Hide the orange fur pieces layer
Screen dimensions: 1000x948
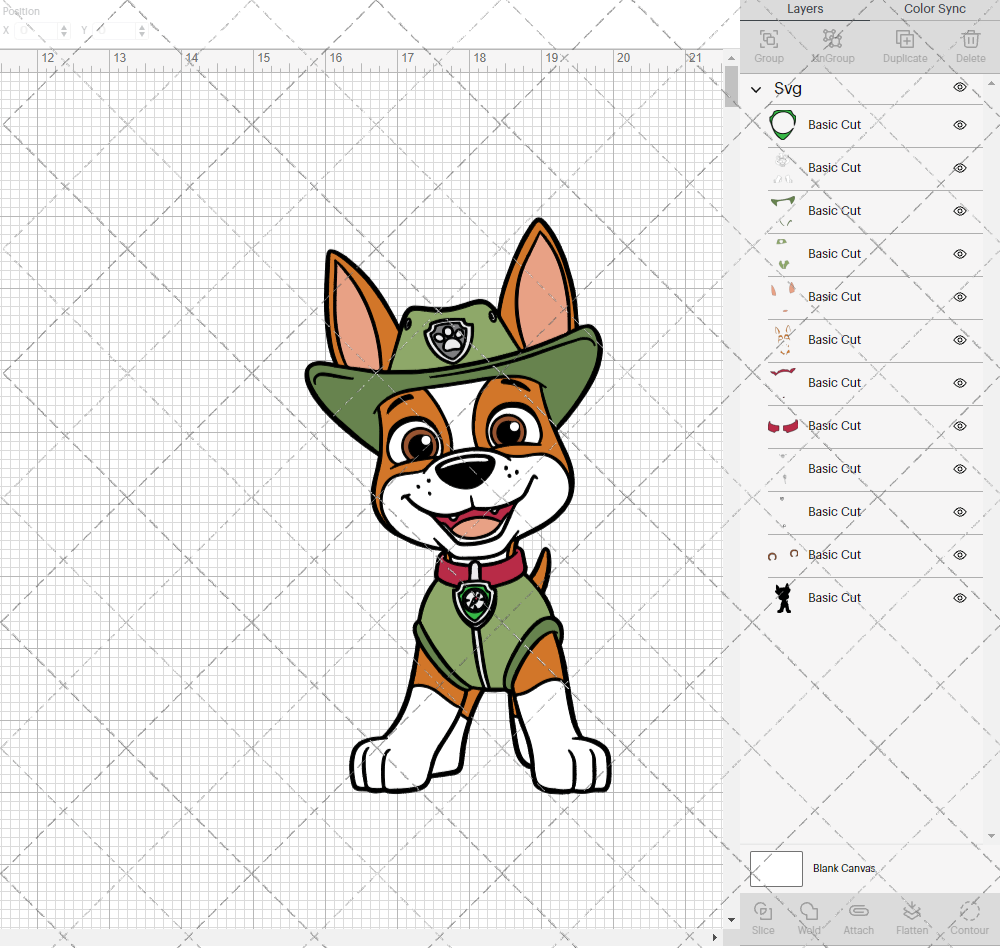pyautogui.click(x=960, y=339)
